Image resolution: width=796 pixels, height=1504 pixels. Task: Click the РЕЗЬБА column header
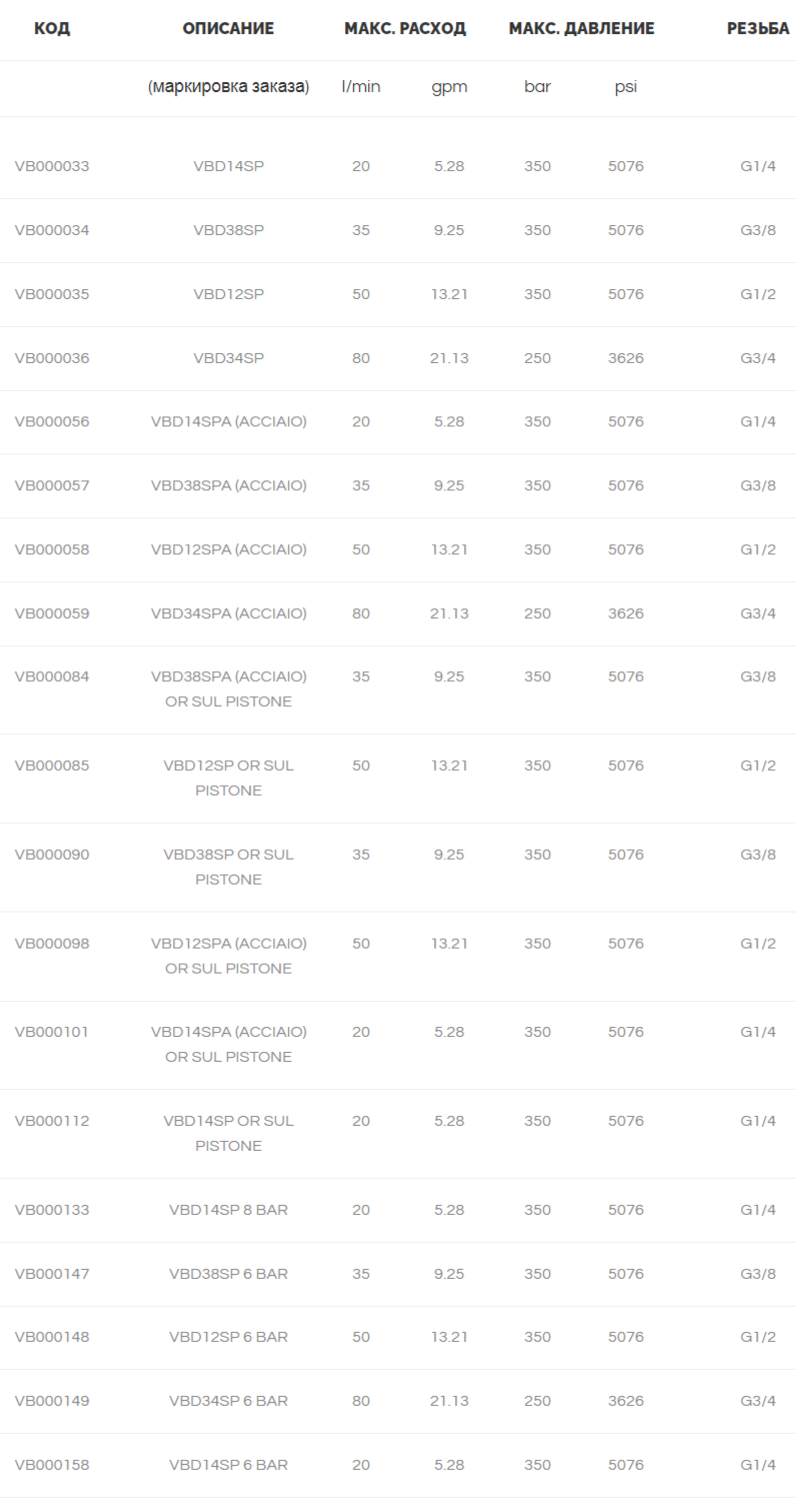(758, 29)
